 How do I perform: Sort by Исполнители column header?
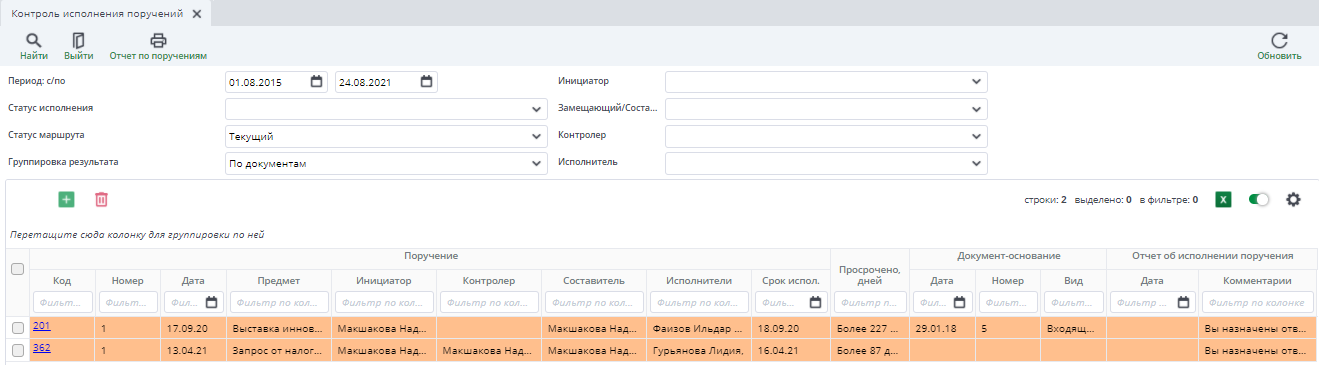point(698,281)
